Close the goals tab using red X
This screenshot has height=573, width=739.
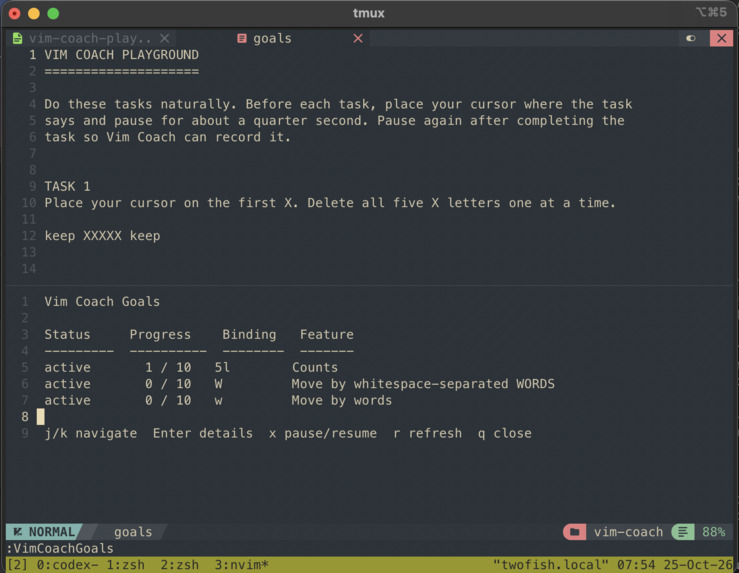pos(358,38)
